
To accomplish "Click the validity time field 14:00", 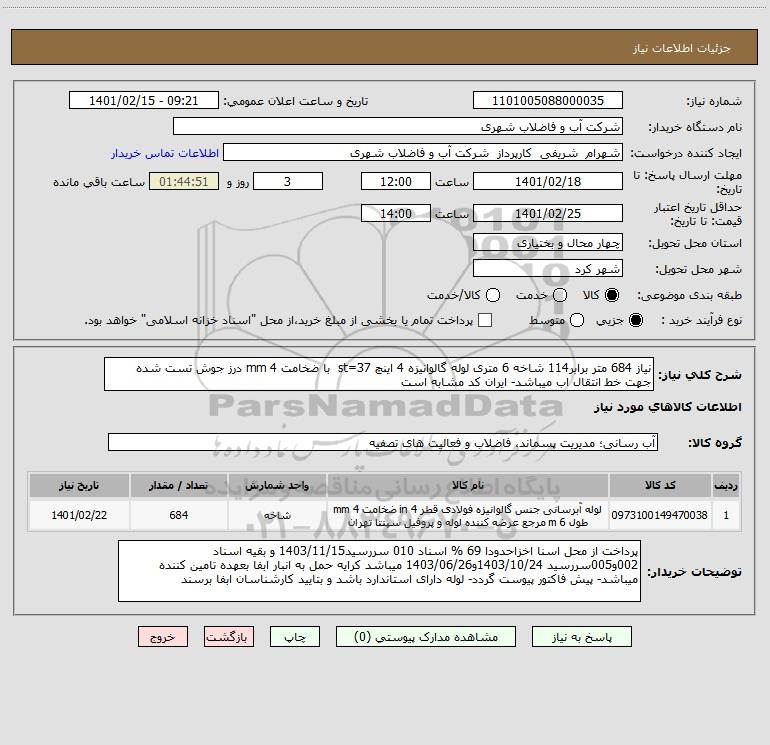I will [x=396, y=213].
